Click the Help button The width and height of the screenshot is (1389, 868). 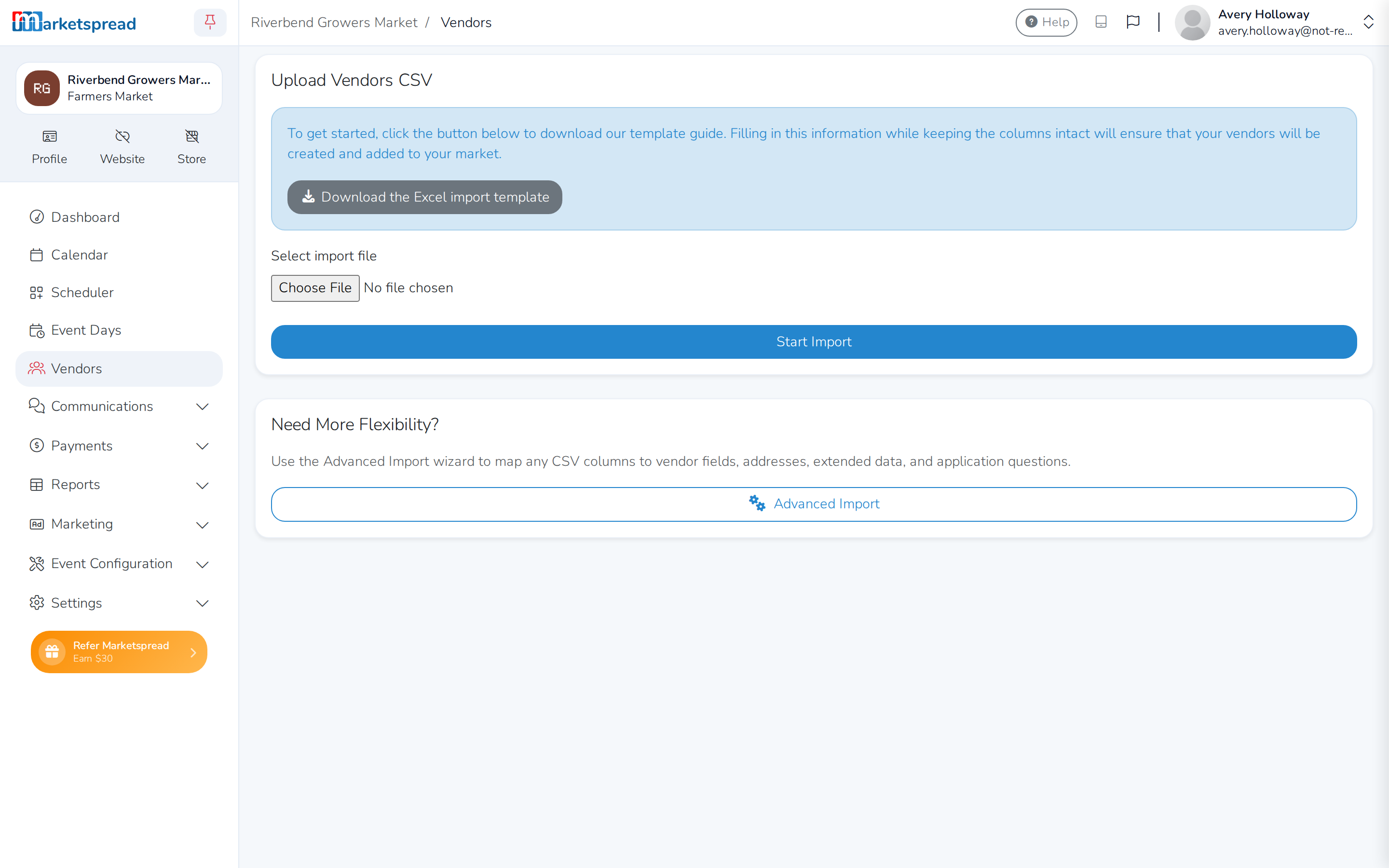click(x=1047, y=22)
